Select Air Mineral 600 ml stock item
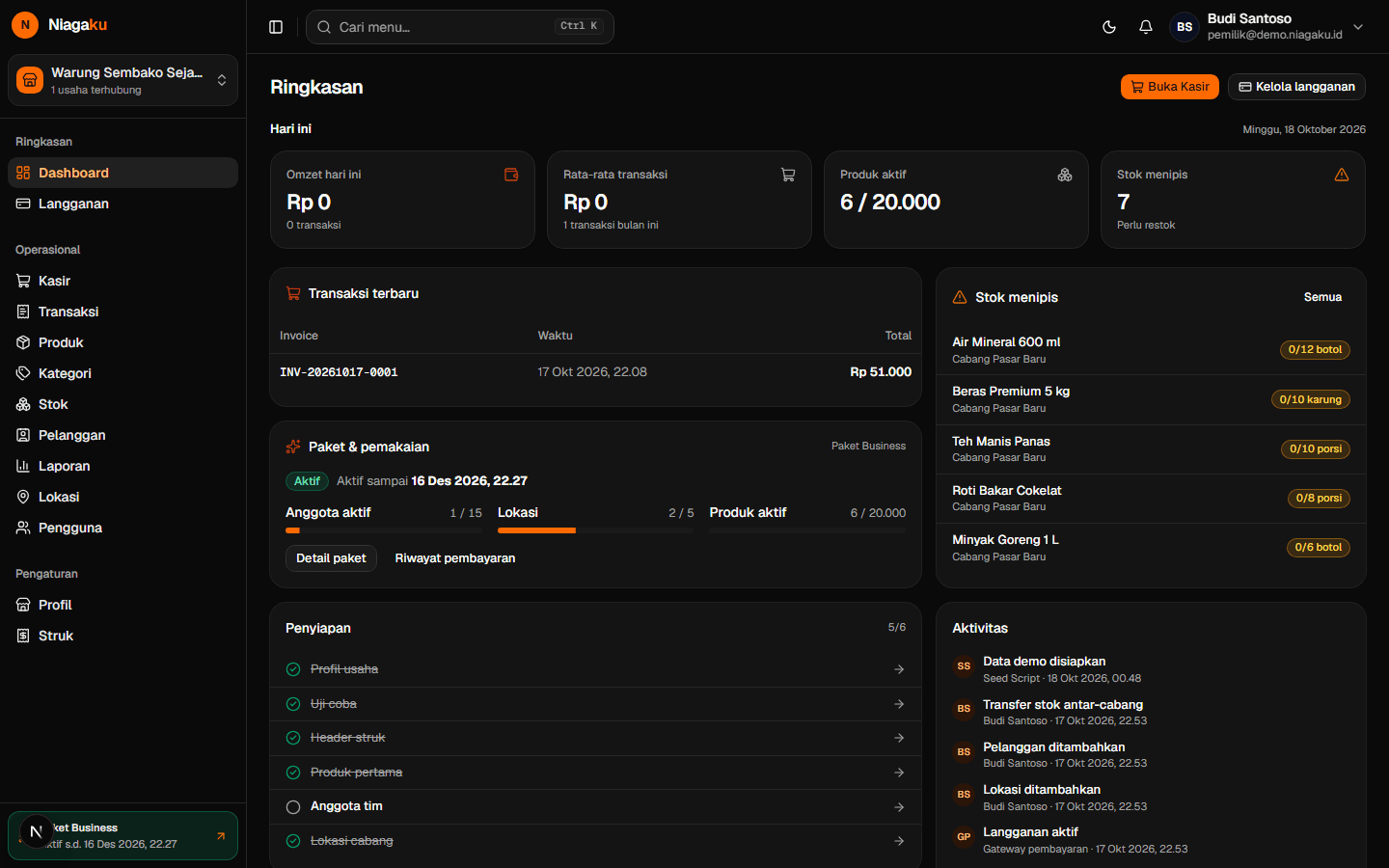Image resolution: width=1389 pixels, height=868 pixels. [x=1151, y=350]
